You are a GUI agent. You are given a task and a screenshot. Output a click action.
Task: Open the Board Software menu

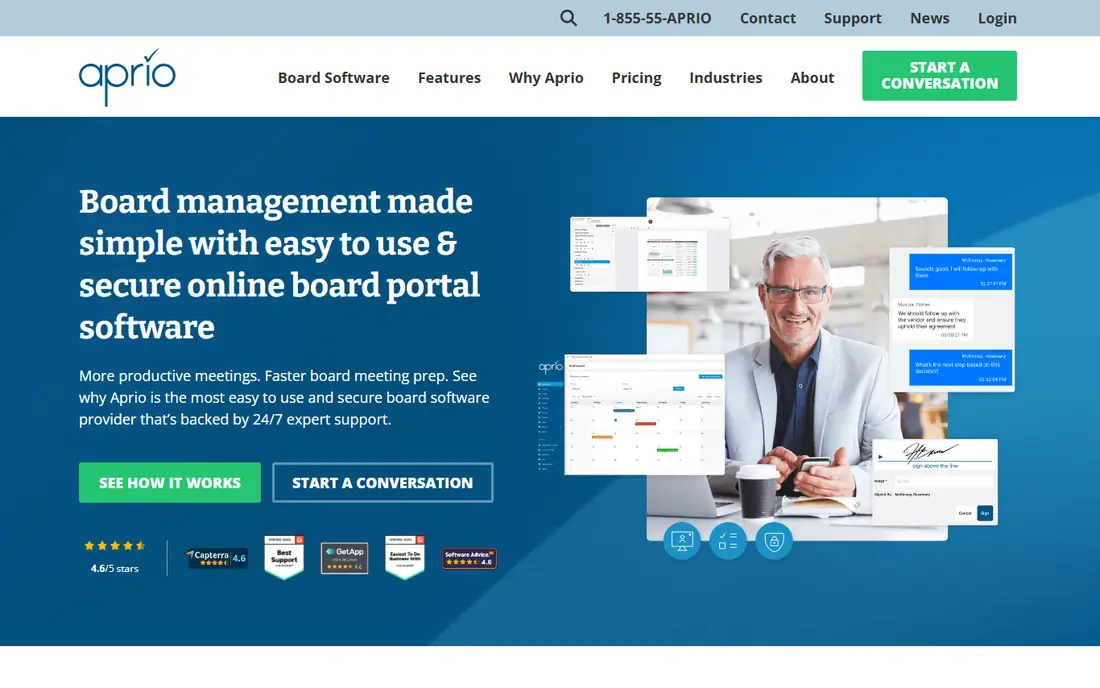click(333, 78)
